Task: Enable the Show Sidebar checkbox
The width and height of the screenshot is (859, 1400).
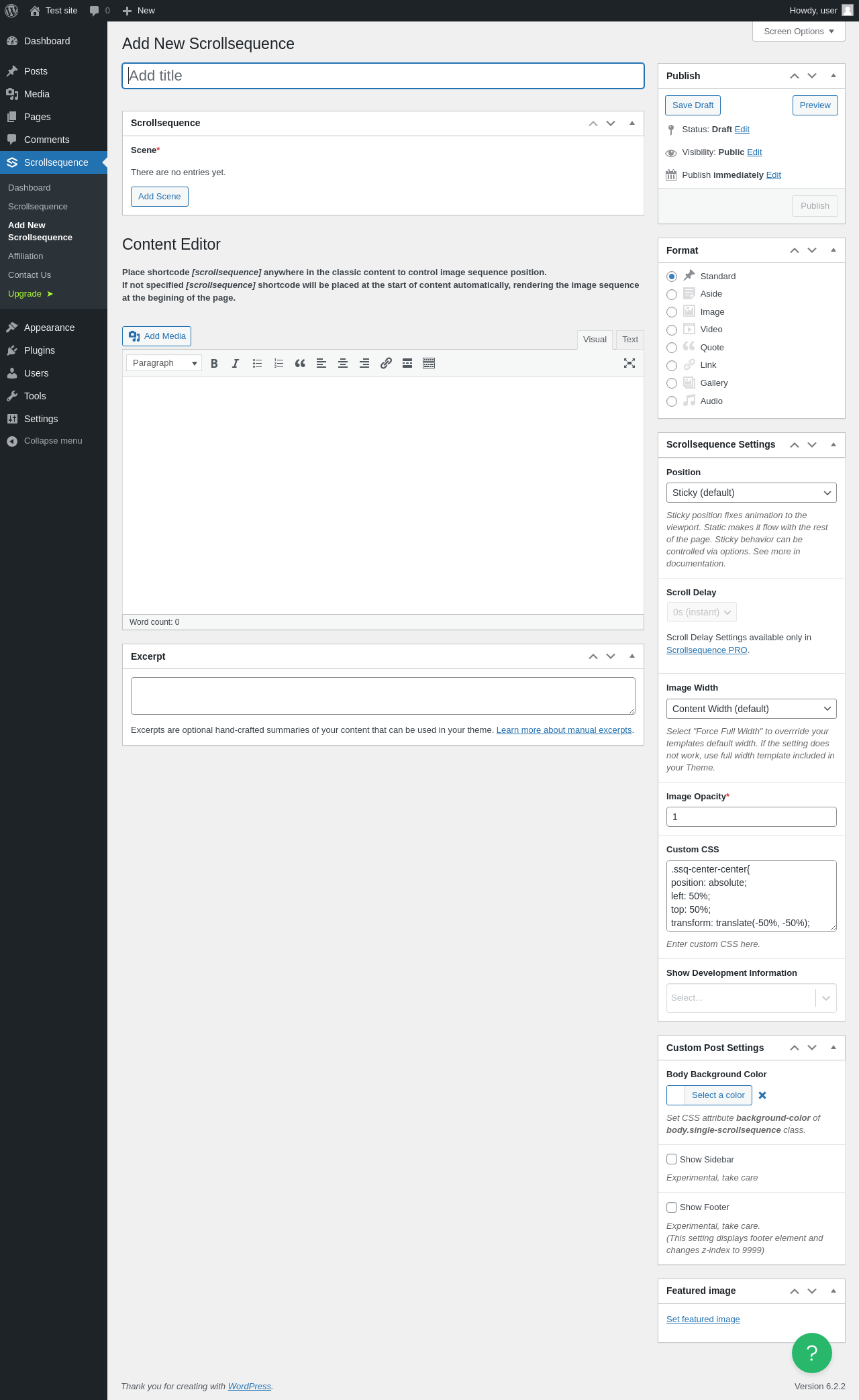Action: pyautogui.click(x=672, y=1159)
